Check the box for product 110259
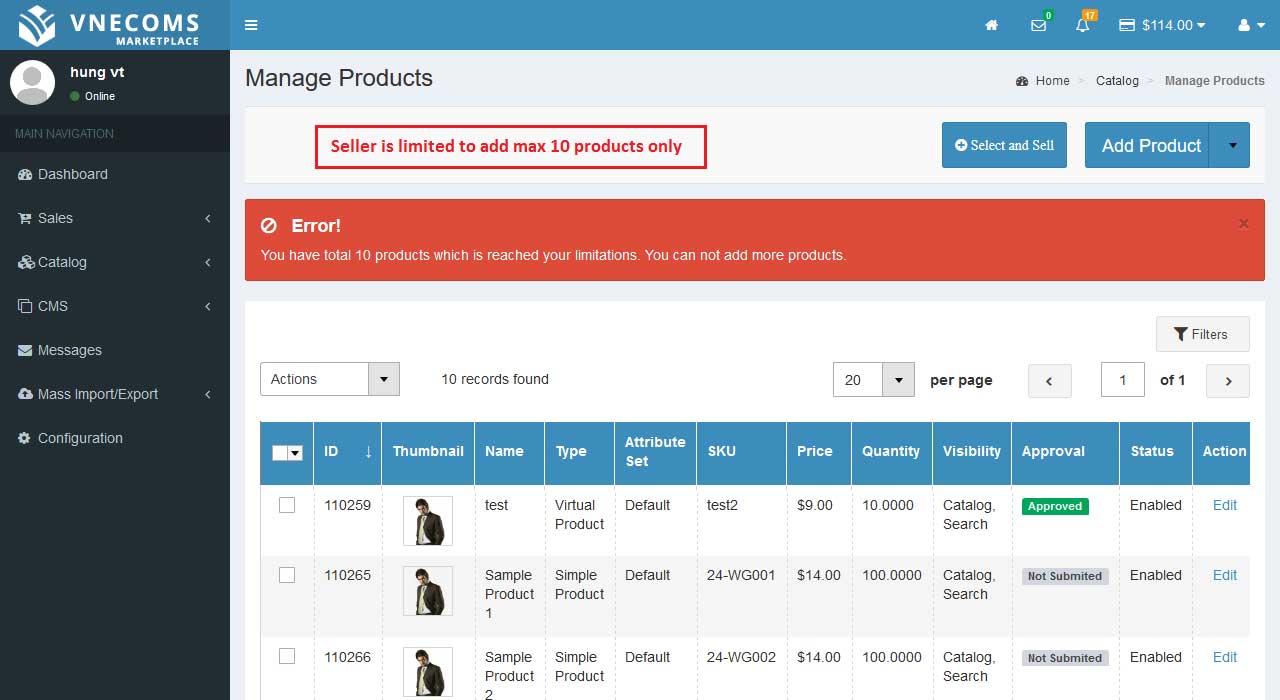Screen dimensions: 1280x700 tap(287, 505)
